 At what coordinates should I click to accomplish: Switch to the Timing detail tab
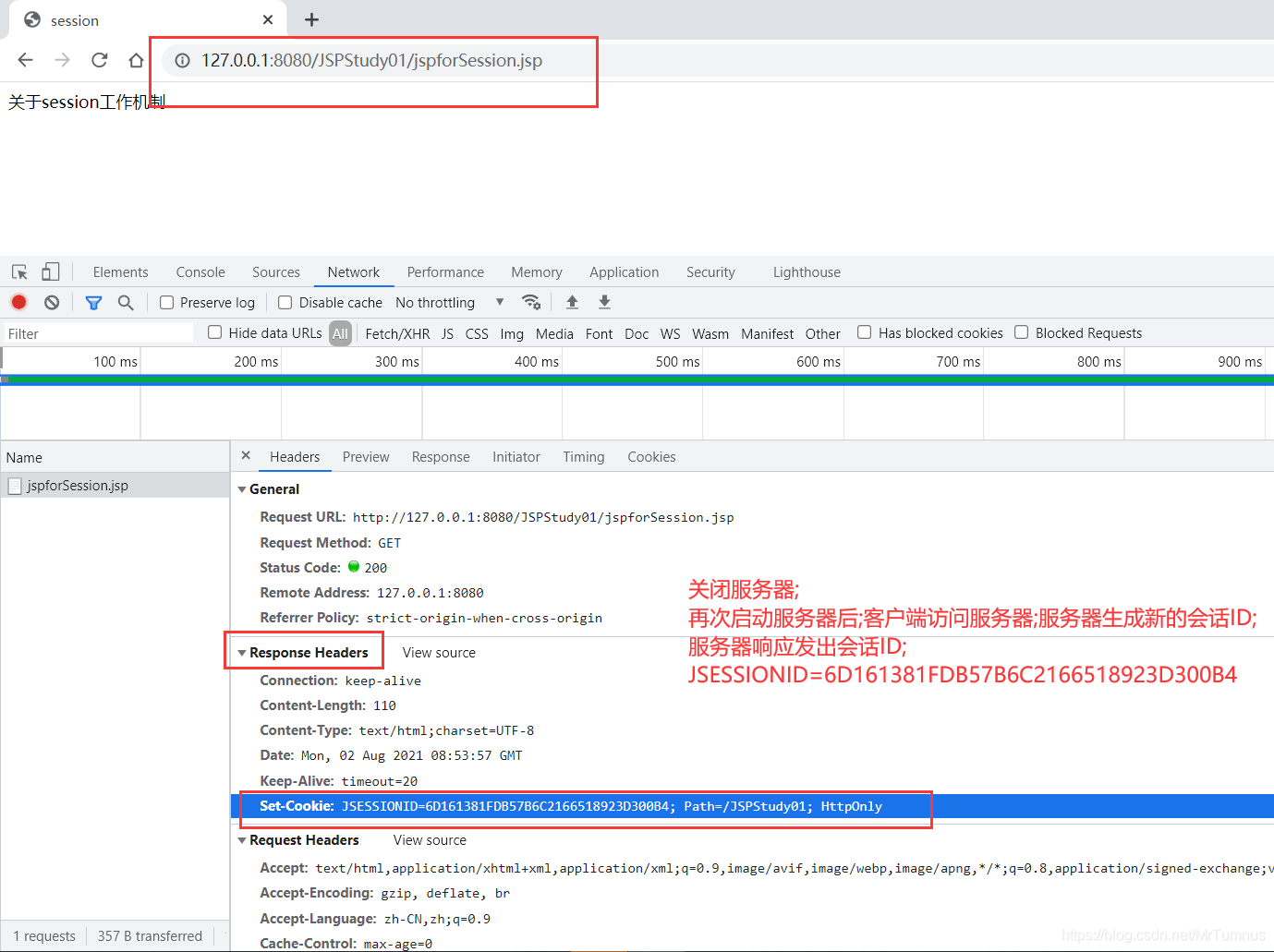584,457
